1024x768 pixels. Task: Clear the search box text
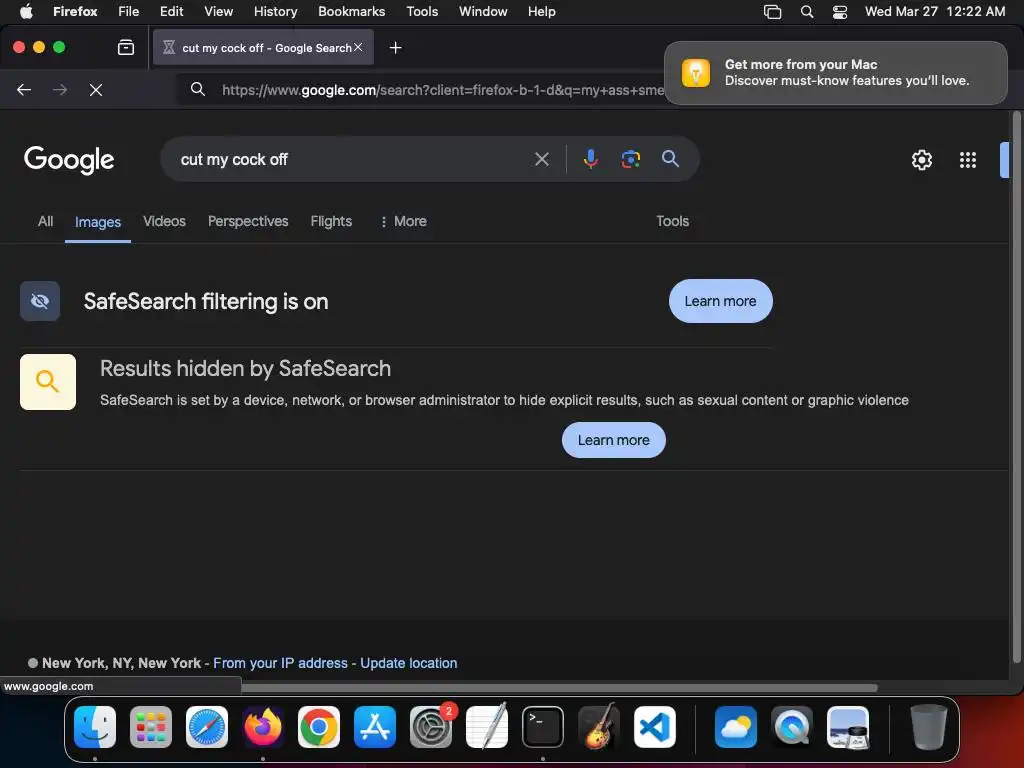coord(541,159)
